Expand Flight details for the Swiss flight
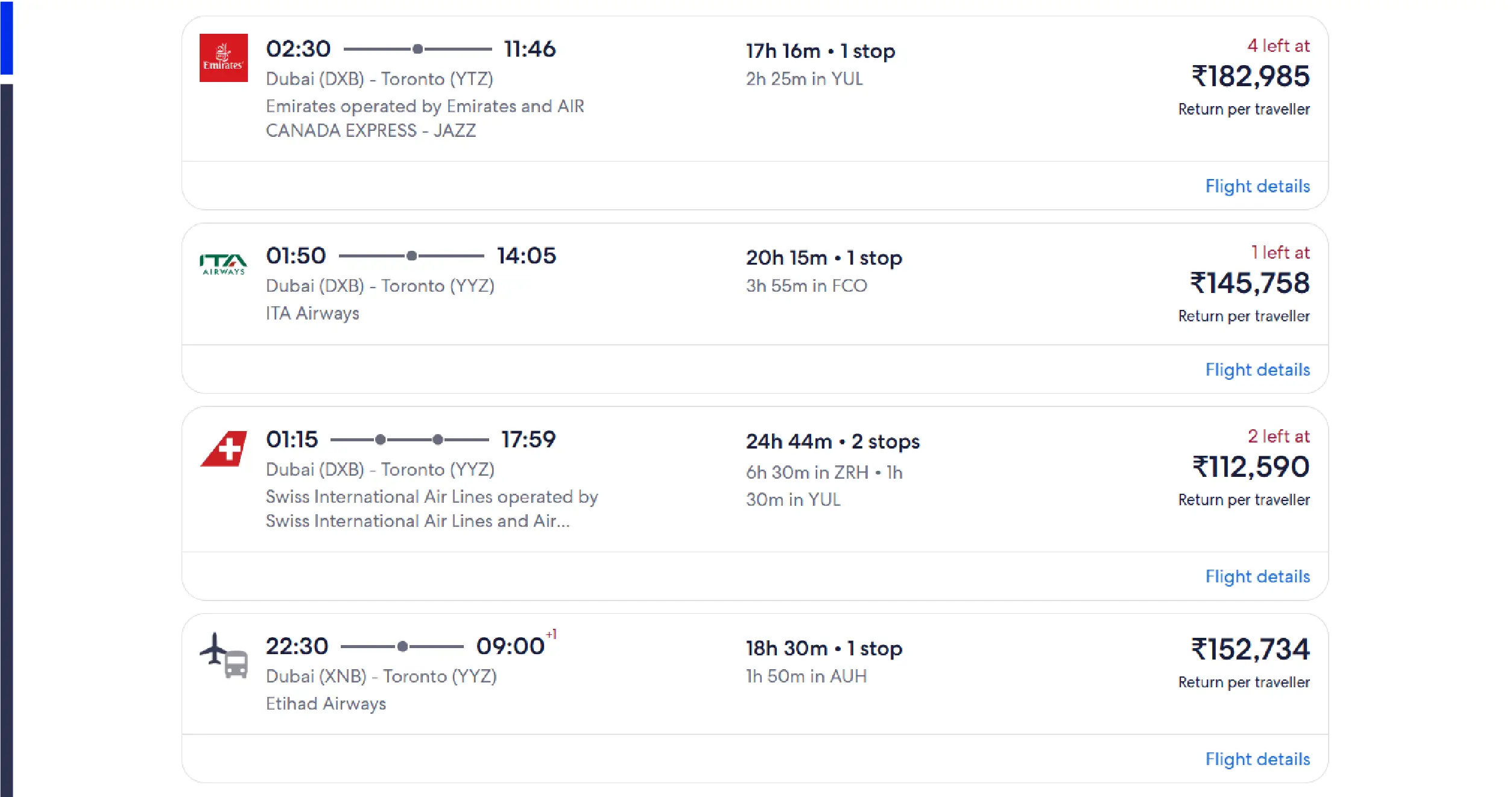The width and height of the screenshot is (1512, 797). [1257, 576]
